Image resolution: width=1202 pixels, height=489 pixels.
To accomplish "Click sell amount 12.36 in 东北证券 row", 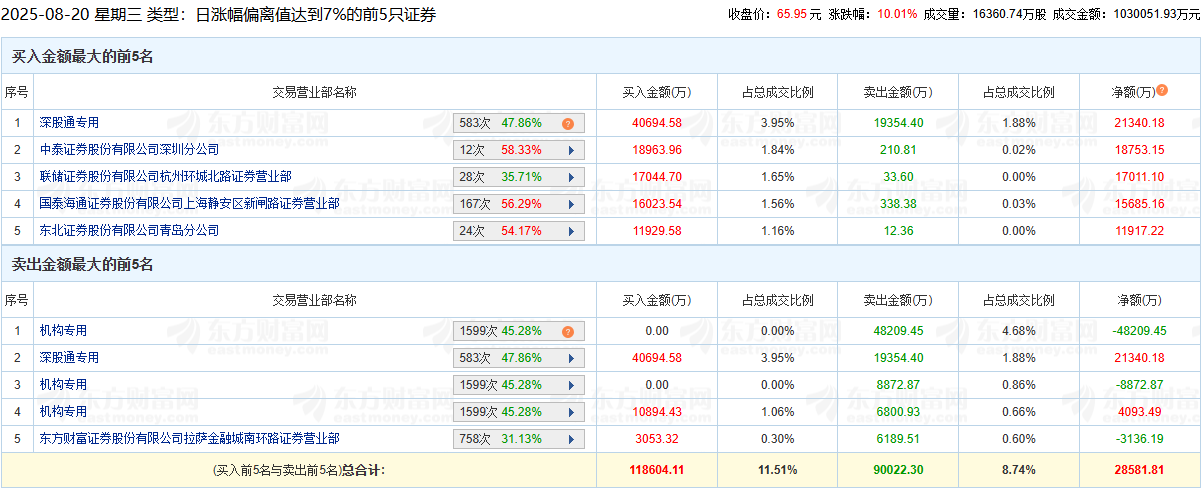I will click(898, 231).
